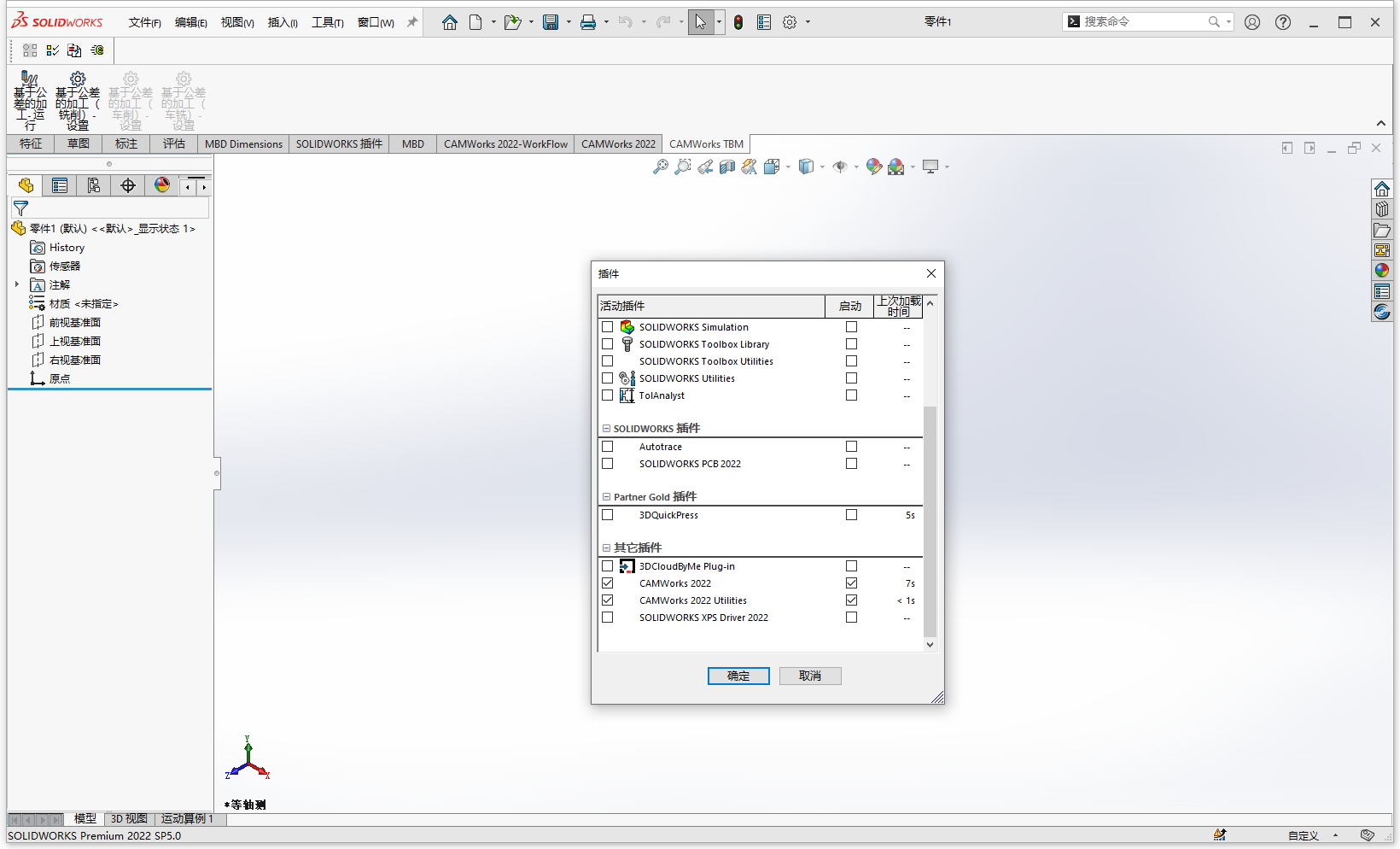Click the Home icon in top toolbar
Image resolution: width=1400 pixels, height=849 pixels.
point(450,22)
